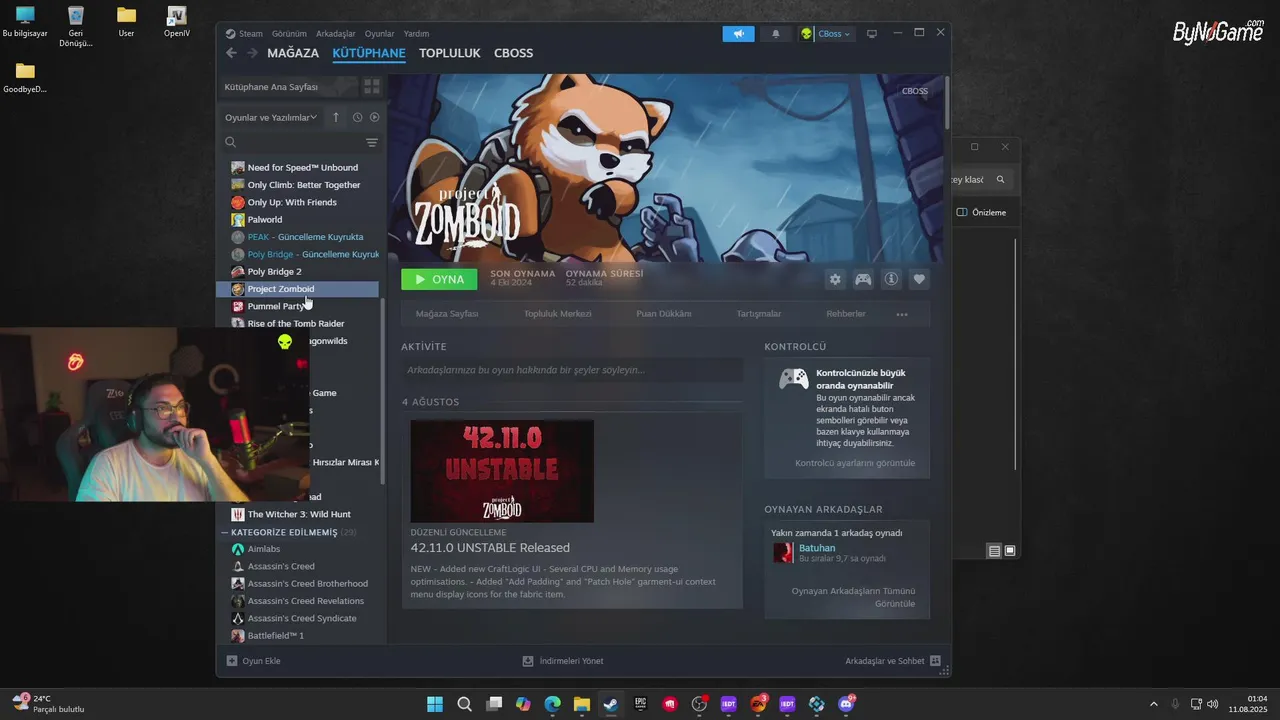Open Kontrolcü ayarlarını görüntüle link

point(855,463)
